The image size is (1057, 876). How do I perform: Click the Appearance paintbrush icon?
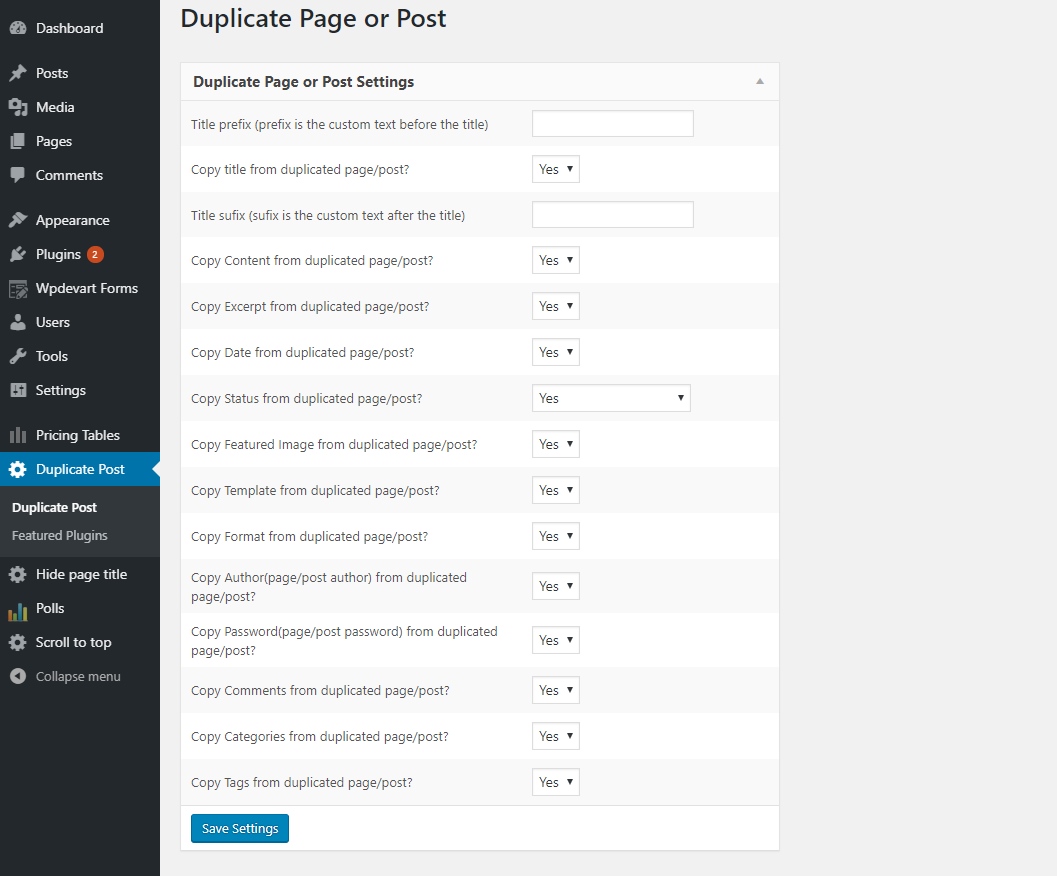pos(17,220)
